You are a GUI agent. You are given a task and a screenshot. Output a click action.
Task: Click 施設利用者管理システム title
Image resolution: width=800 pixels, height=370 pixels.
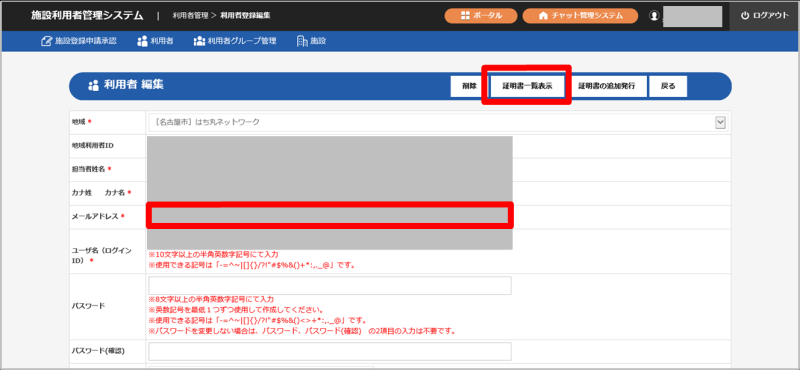tap(87, 16)
